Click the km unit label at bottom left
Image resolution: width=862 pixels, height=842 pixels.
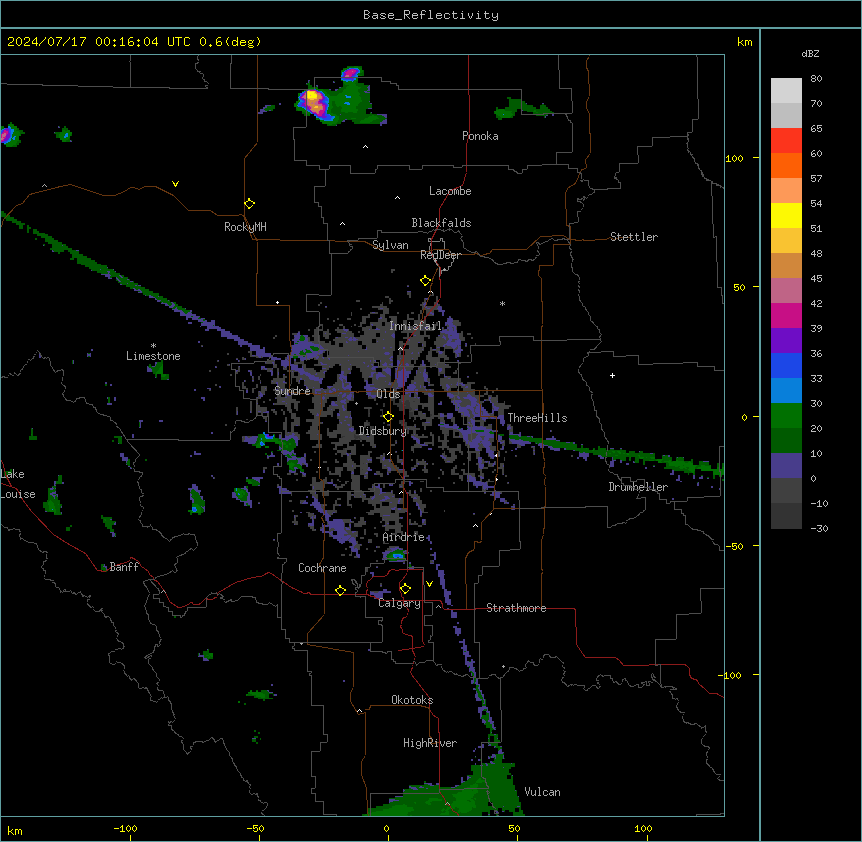click(15, 831)
